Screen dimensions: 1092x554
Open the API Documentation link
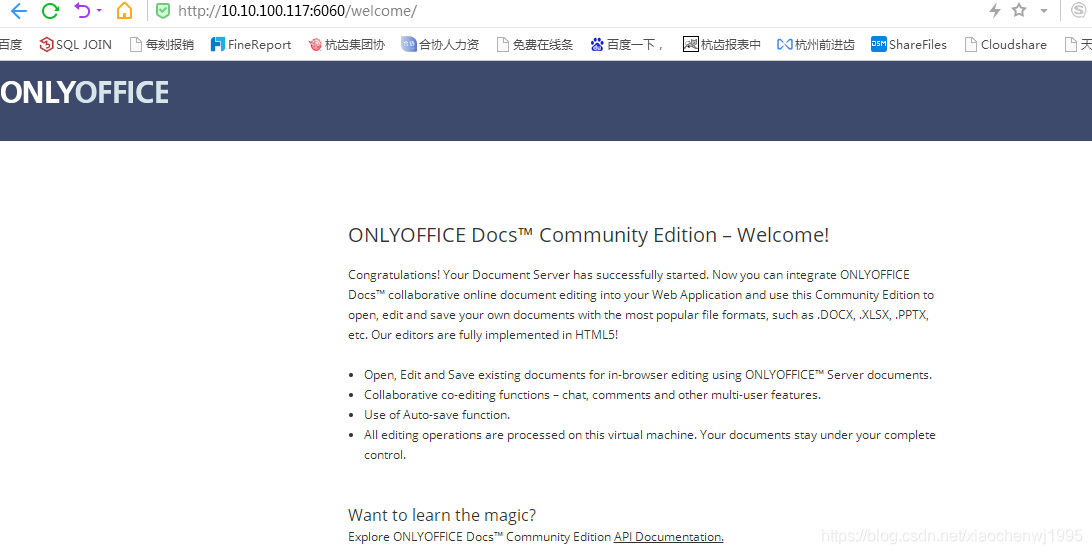[x=669, y=537]
